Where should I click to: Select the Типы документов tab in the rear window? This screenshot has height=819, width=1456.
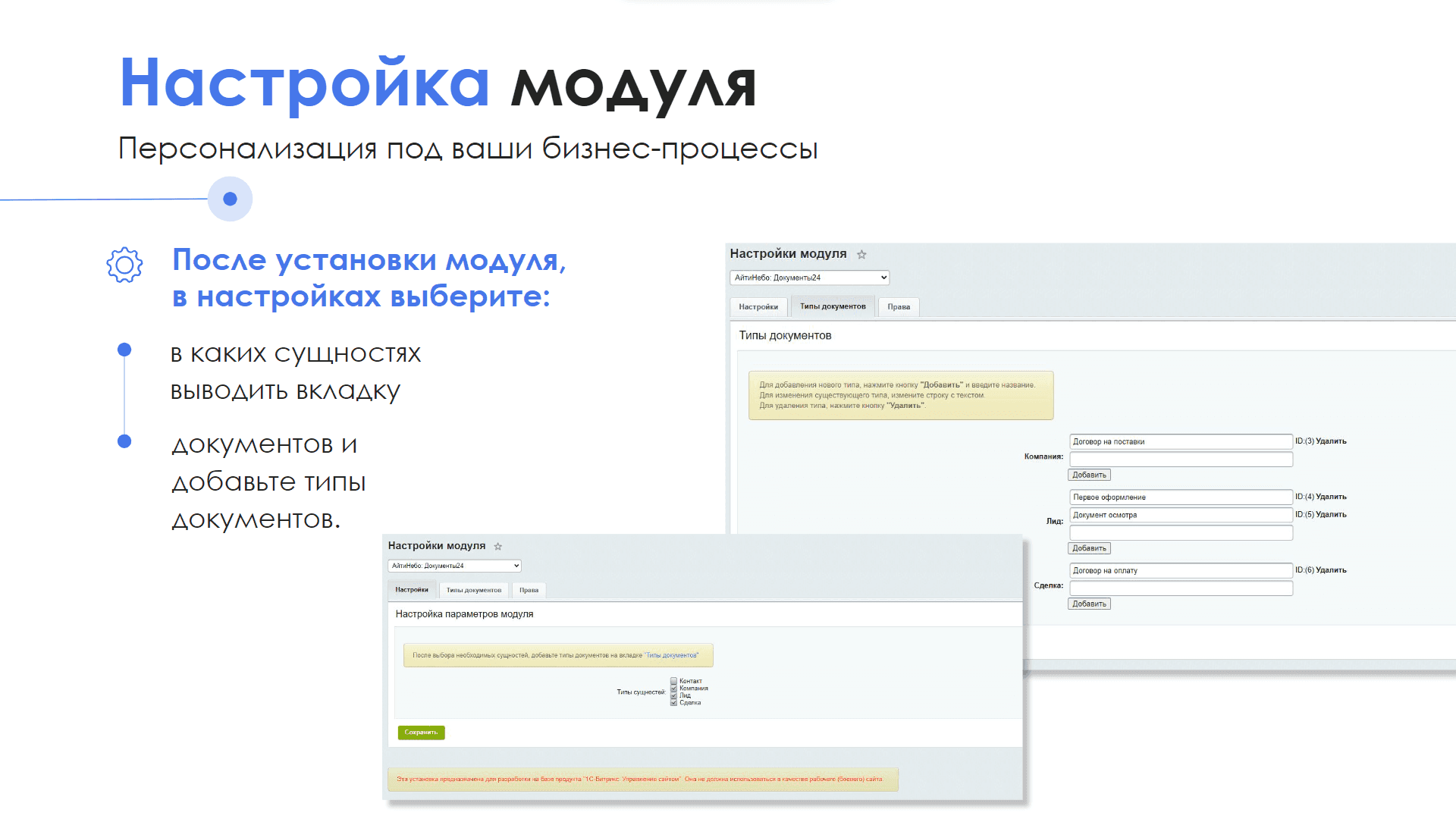[x=833, y=306]
